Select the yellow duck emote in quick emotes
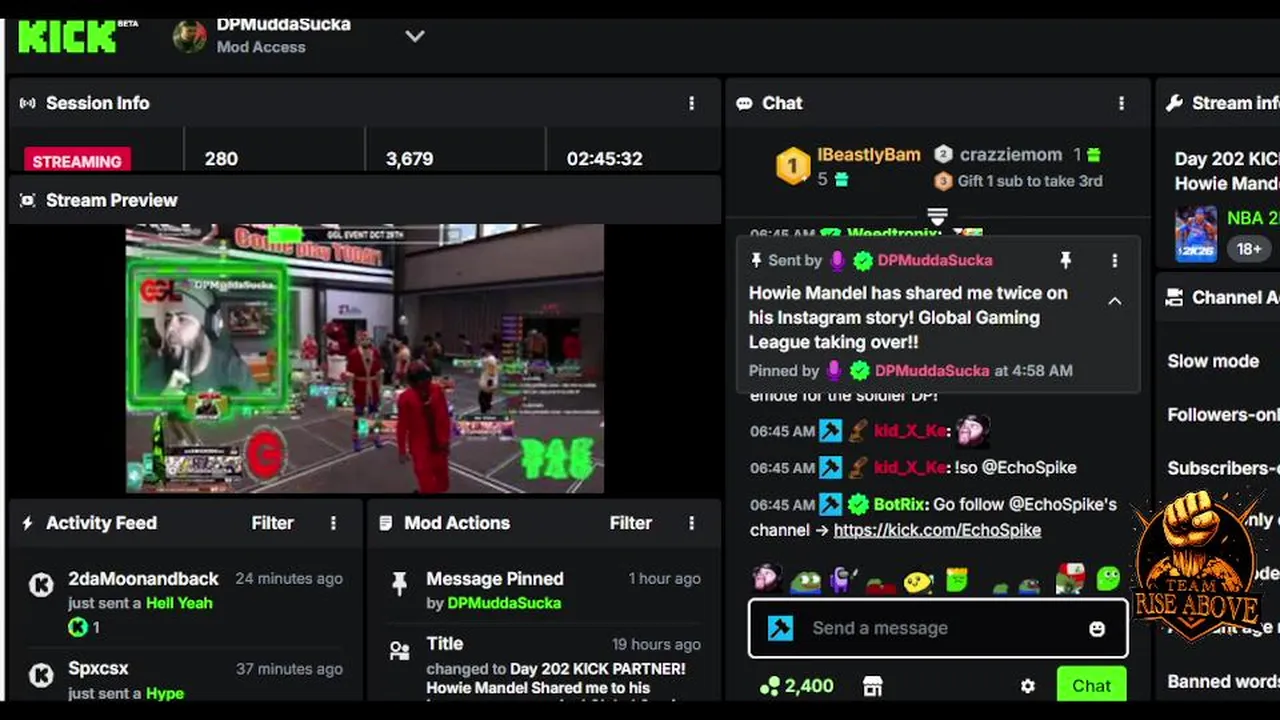The image size is (1280, 720). 917,582
